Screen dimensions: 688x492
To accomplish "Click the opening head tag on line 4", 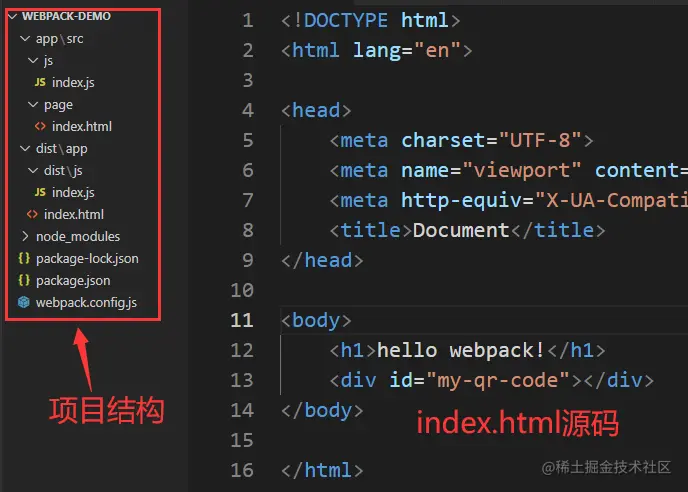I will (x=316, y=110).
